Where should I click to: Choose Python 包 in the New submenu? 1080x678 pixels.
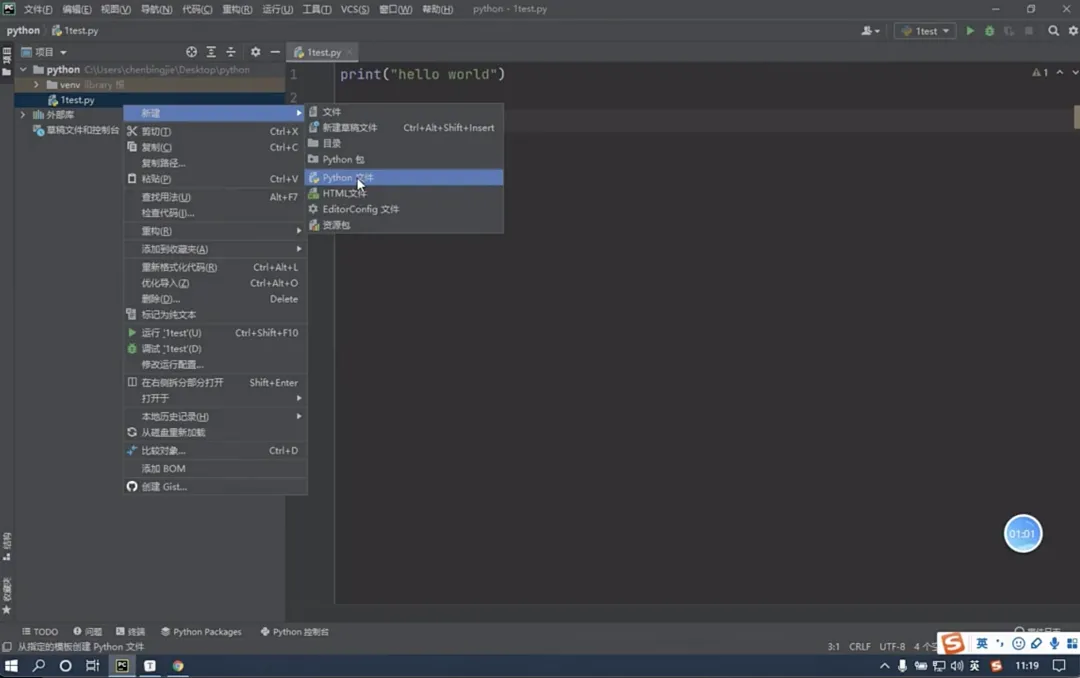click(404, 159)
